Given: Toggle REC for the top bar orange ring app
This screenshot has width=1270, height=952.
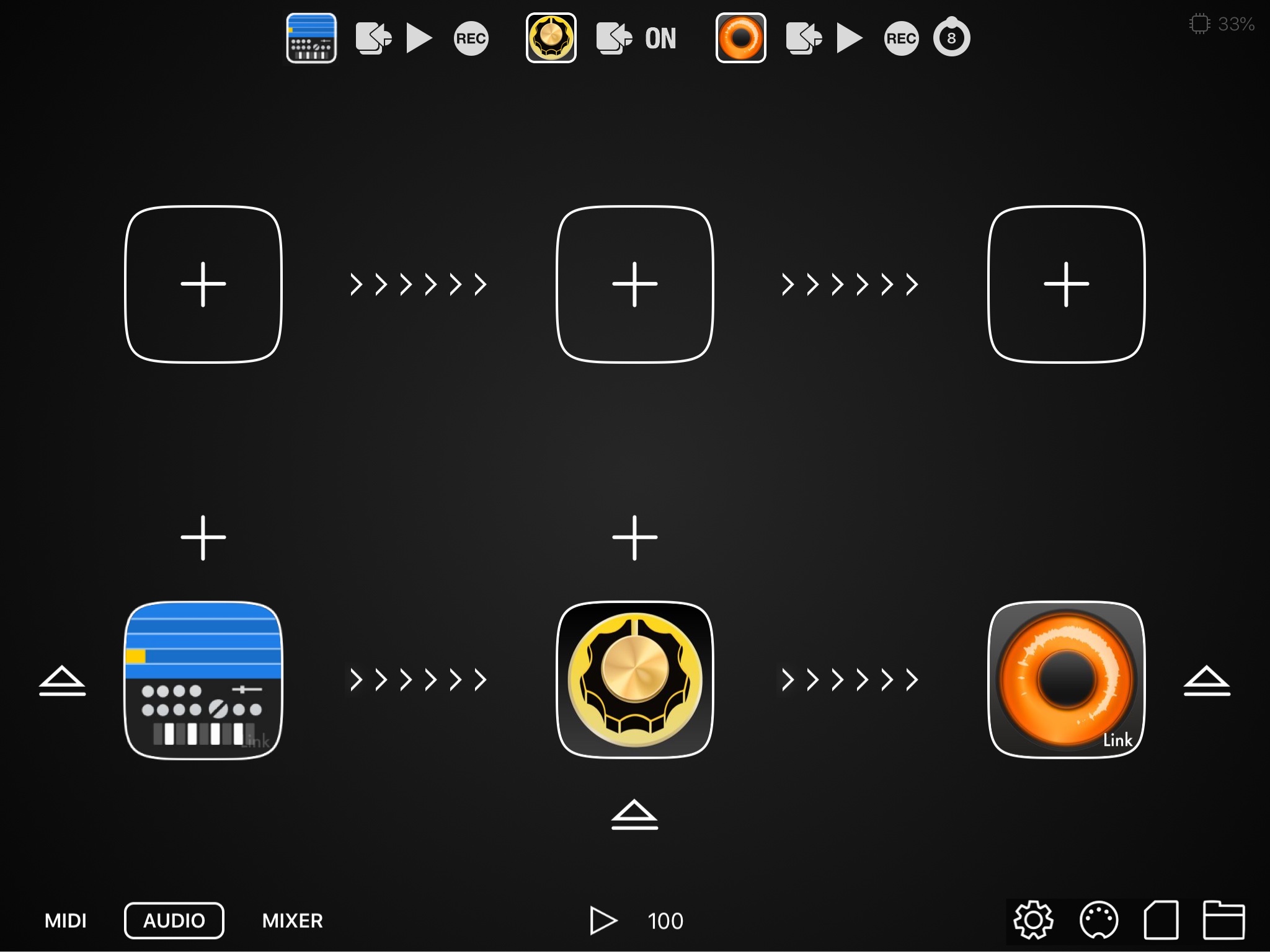Looking at the screenshot, I should [902, 38].
